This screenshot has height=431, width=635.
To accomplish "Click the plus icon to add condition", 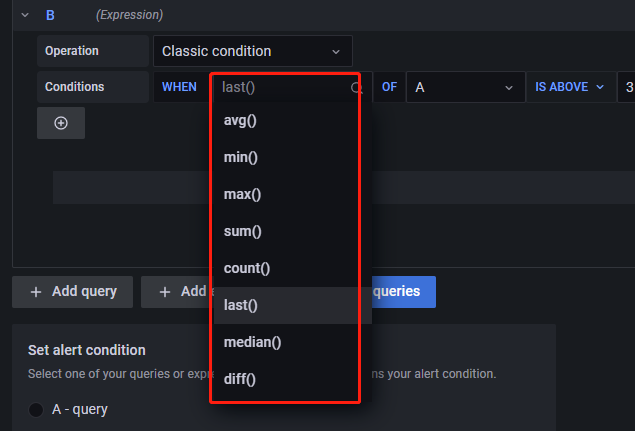I will [61, 123].
